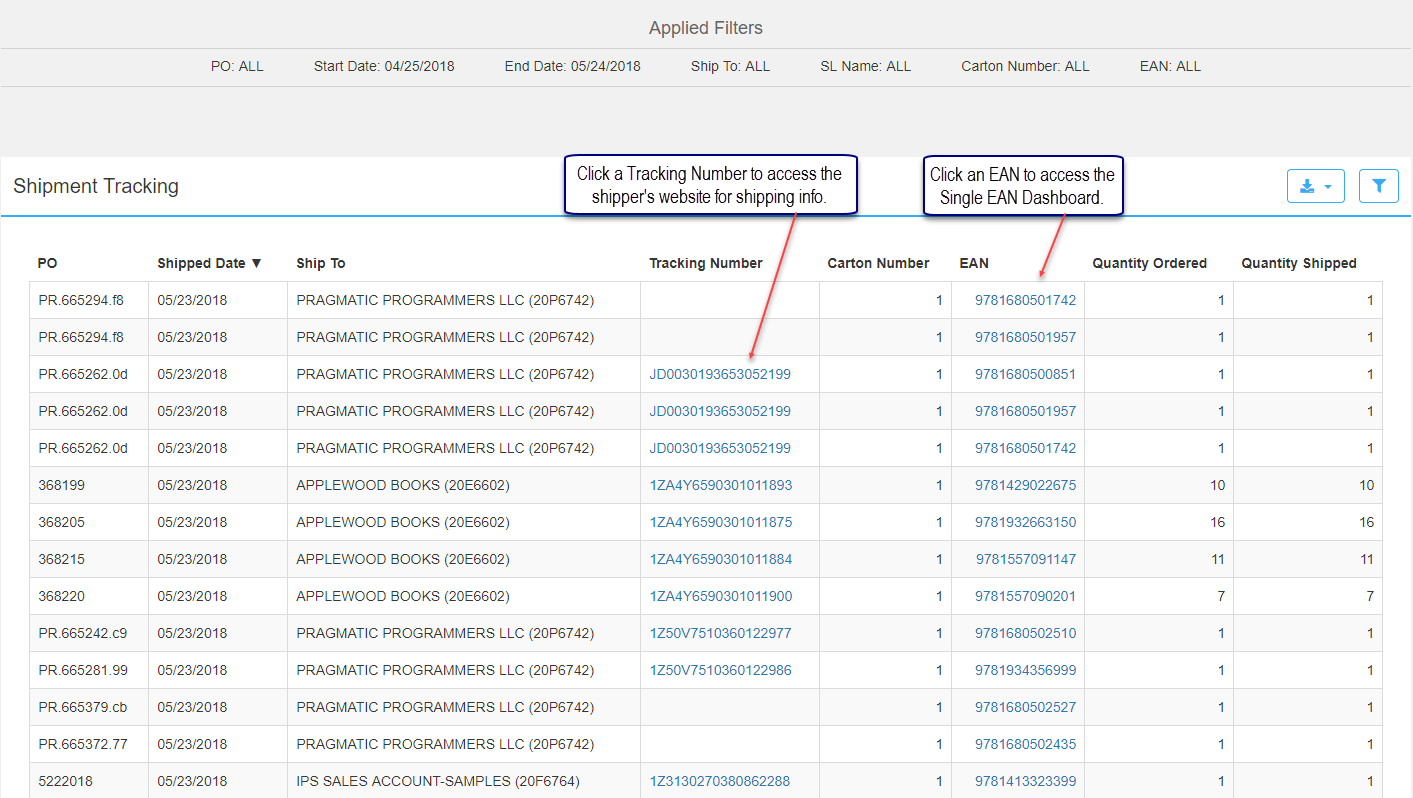Sort table by PO column header

[x=47, y=263]
